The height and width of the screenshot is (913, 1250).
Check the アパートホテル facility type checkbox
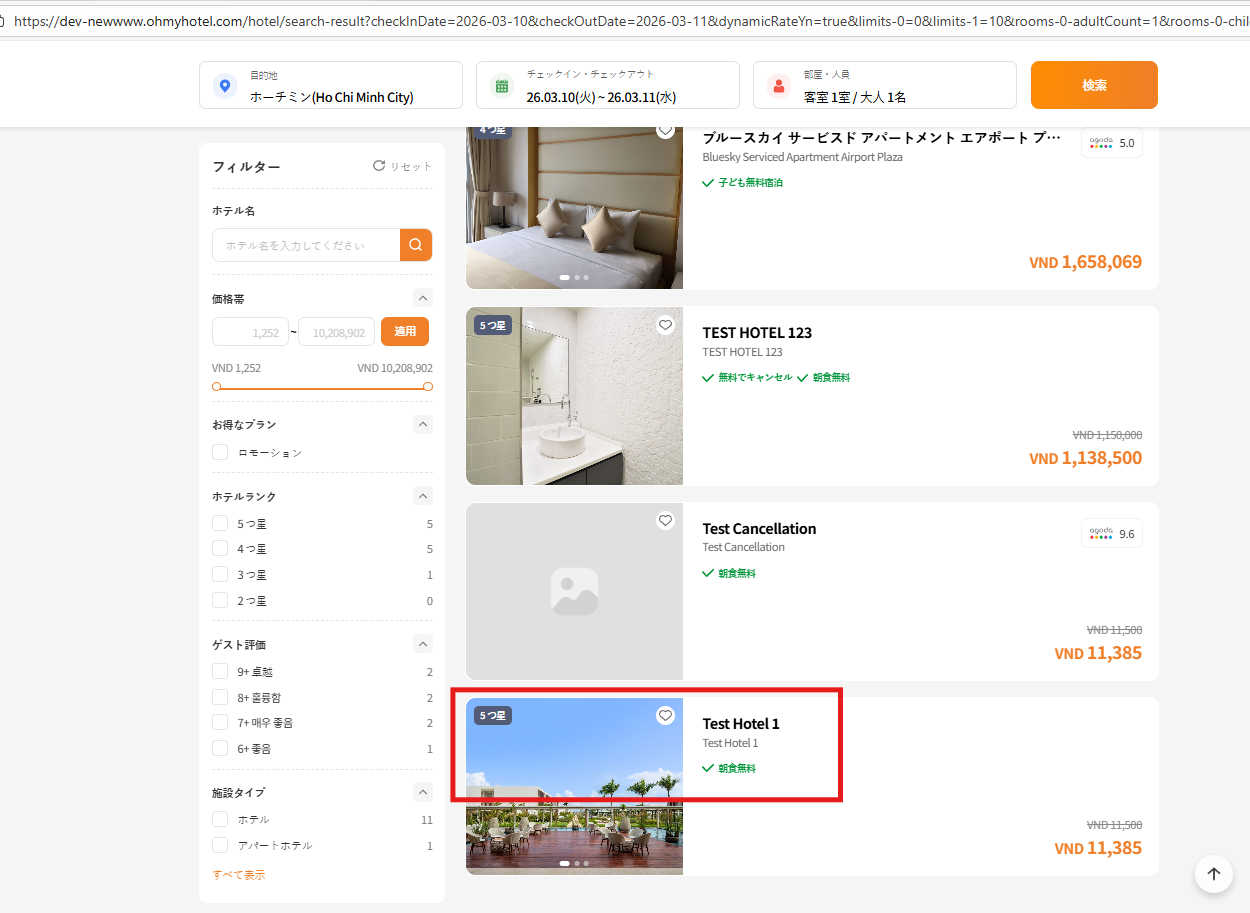[x=220, y=845]
